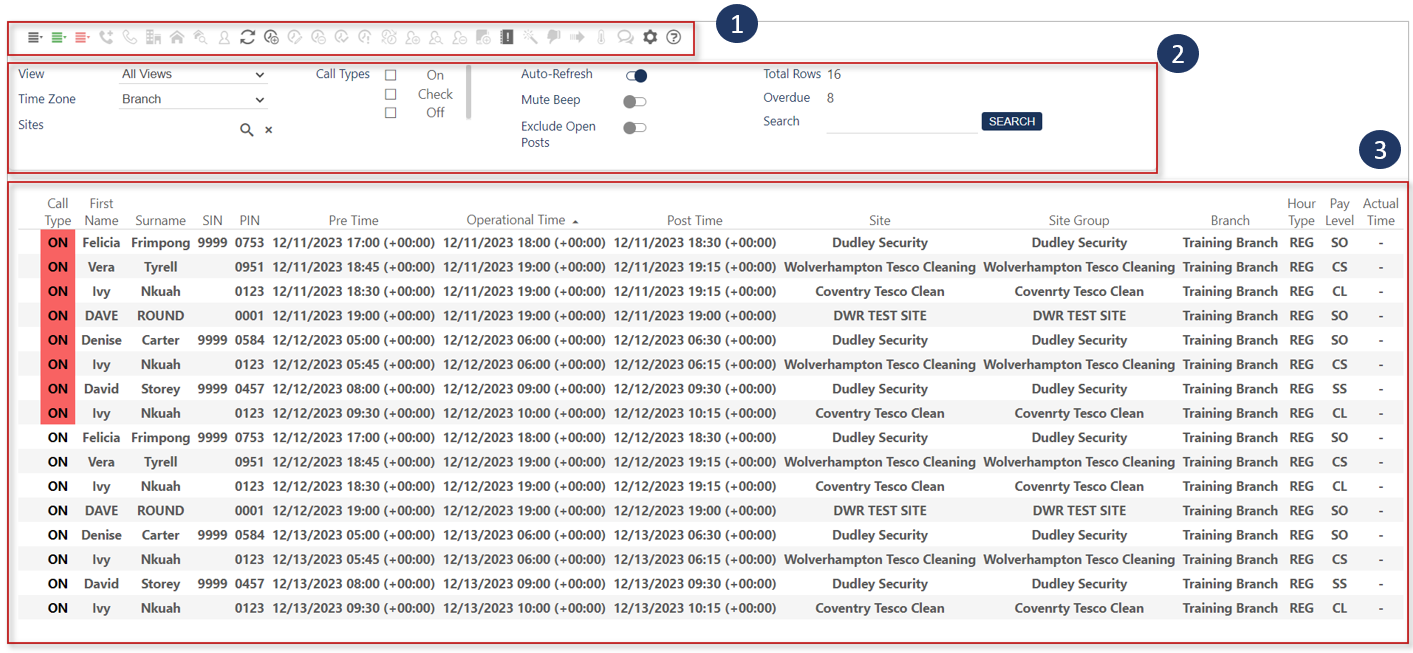This screenshot has height=653, width=1413.
Task: Sort by First Name column header
Action: point(101,212)
